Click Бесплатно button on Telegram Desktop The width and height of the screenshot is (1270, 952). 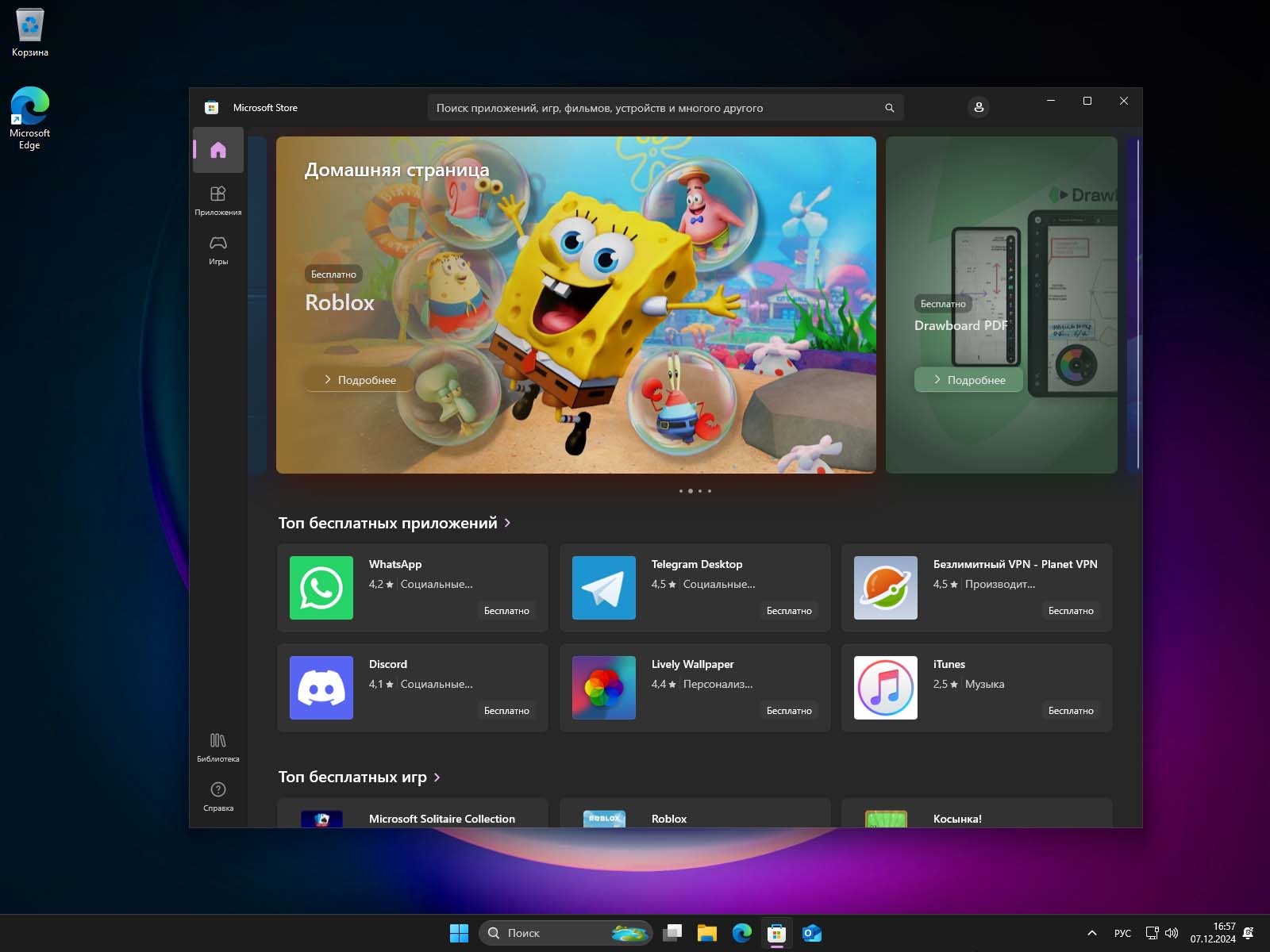[x=788, y=611]
